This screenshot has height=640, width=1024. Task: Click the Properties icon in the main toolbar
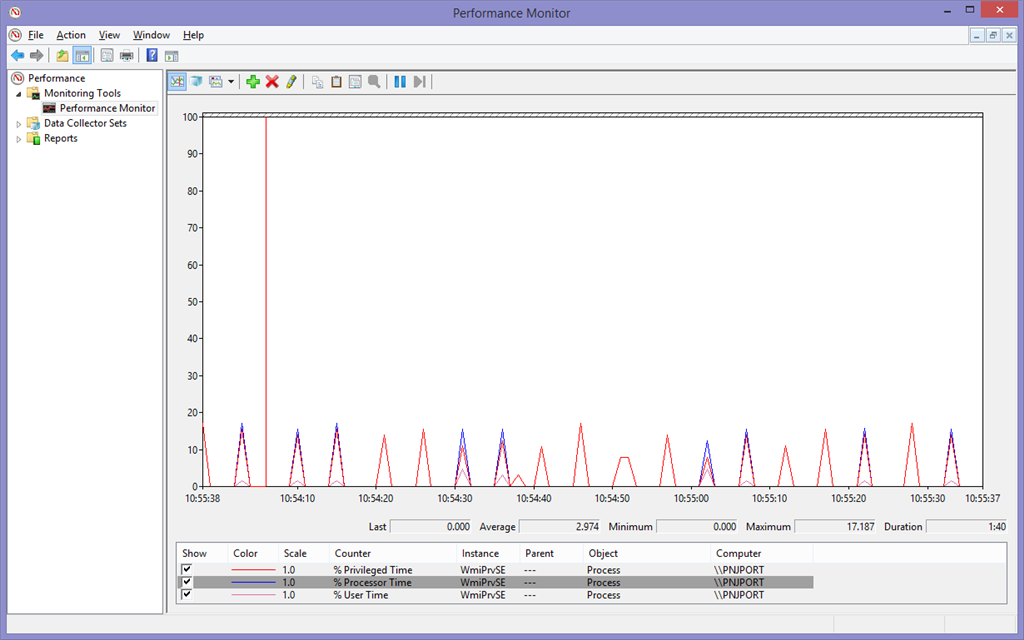coord(107,56)
